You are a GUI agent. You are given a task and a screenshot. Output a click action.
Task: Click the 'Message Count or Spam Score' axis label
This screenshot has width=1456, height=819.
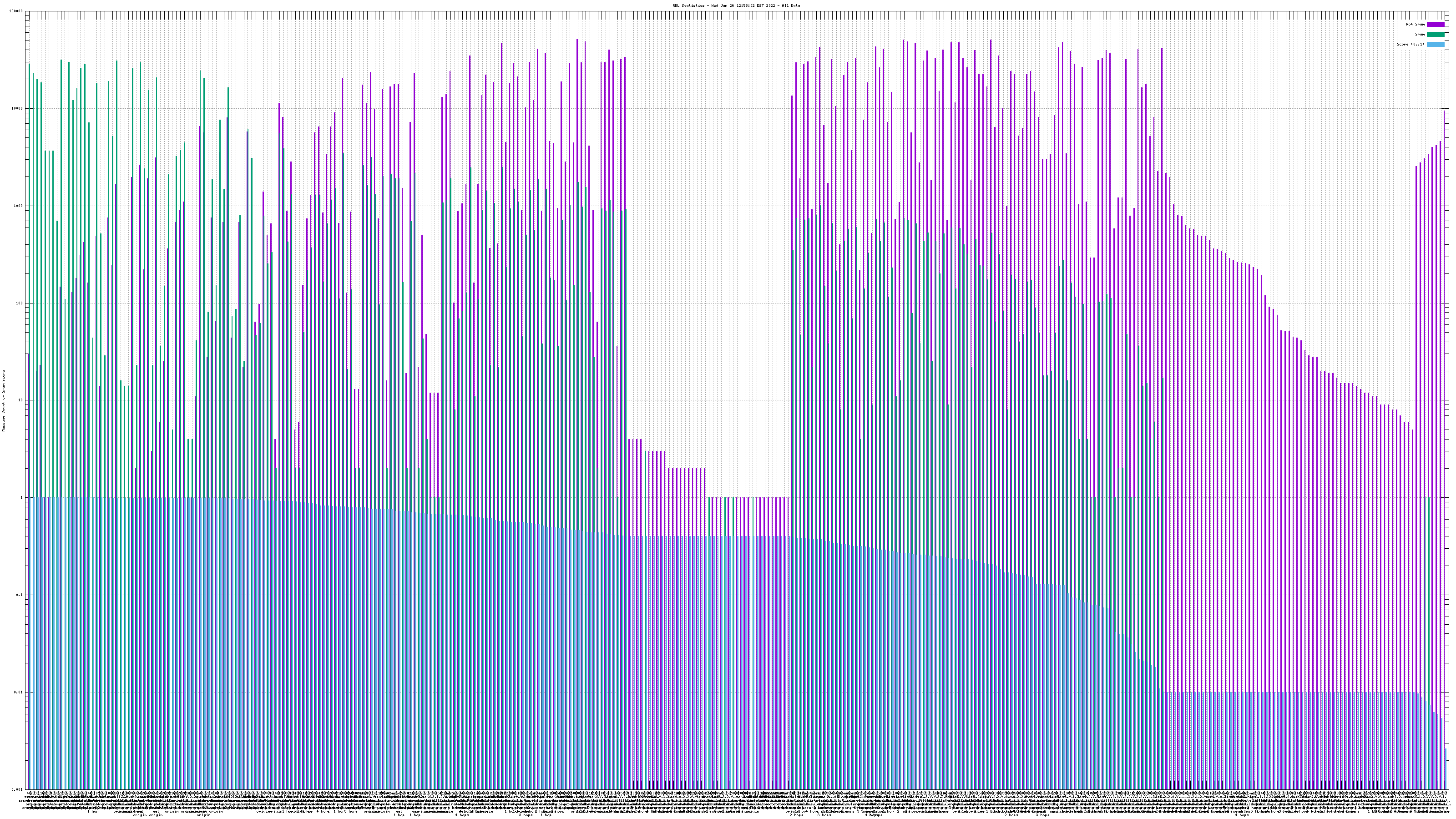pos(3,400)
